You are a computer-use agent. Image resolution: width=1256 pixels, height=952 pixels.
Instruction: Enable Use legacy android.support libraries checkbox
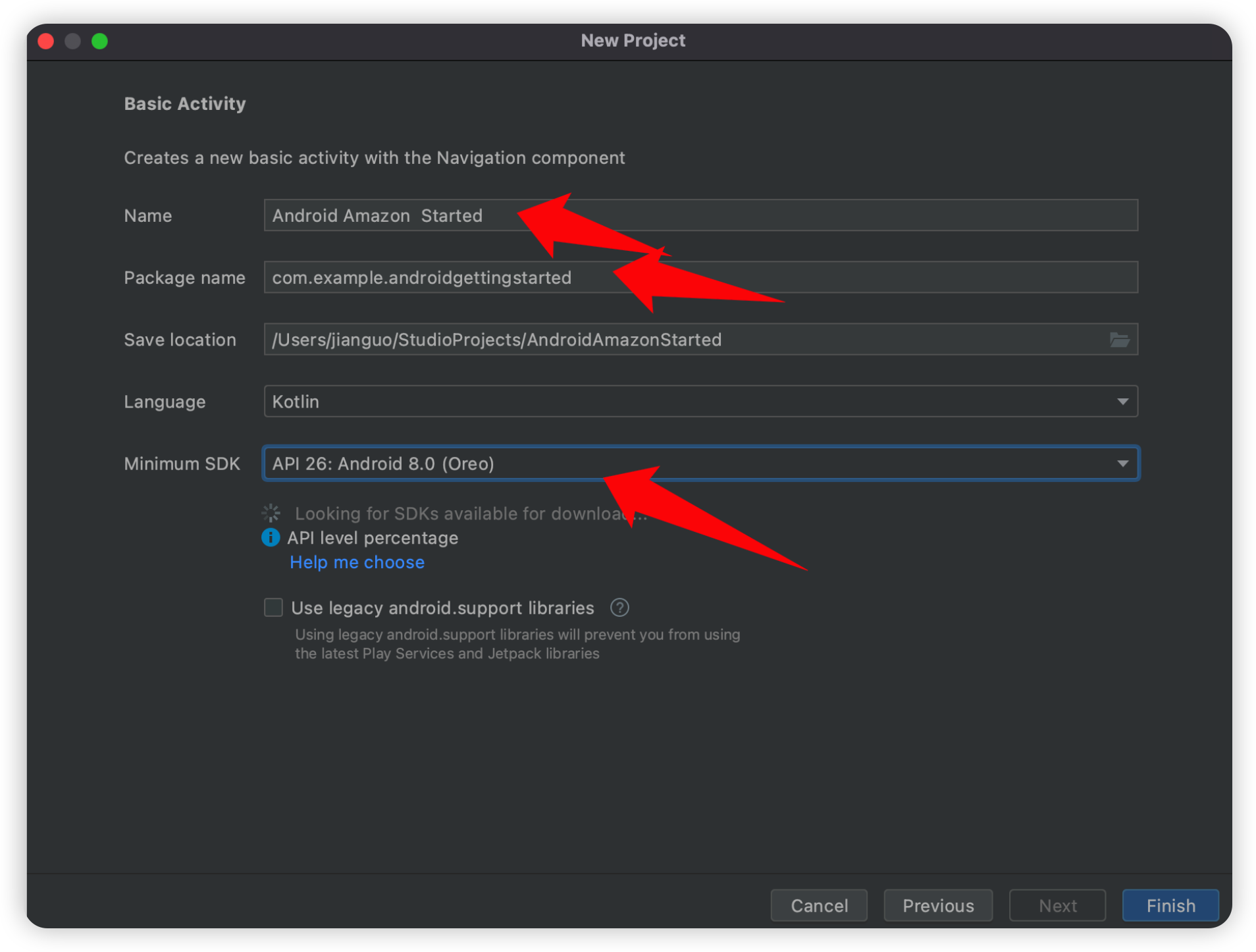point(273,607)
